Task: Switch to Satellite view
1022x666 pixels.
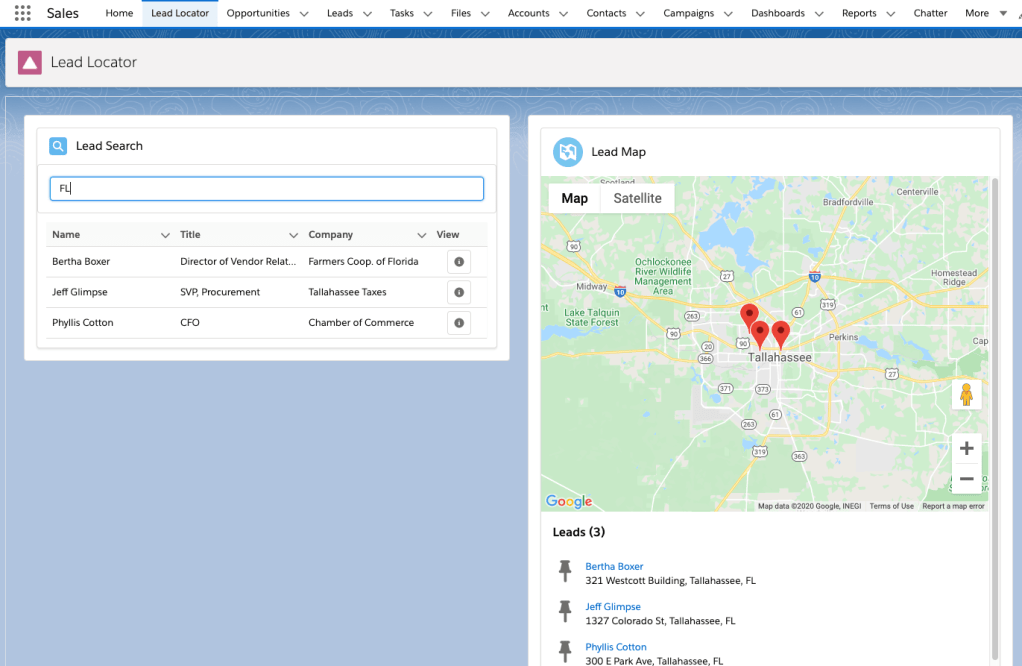Action: [x=637, y=198]
